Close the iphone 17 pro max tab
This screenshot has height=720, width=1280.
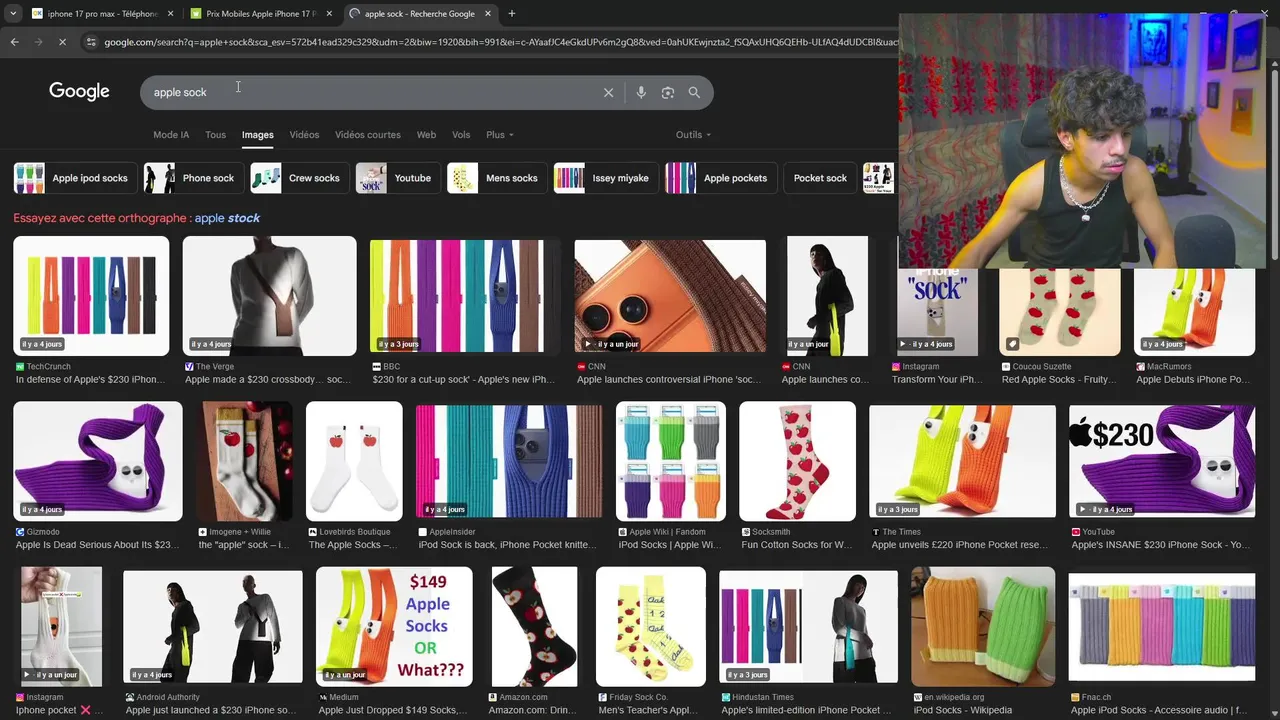coord(170,14)
